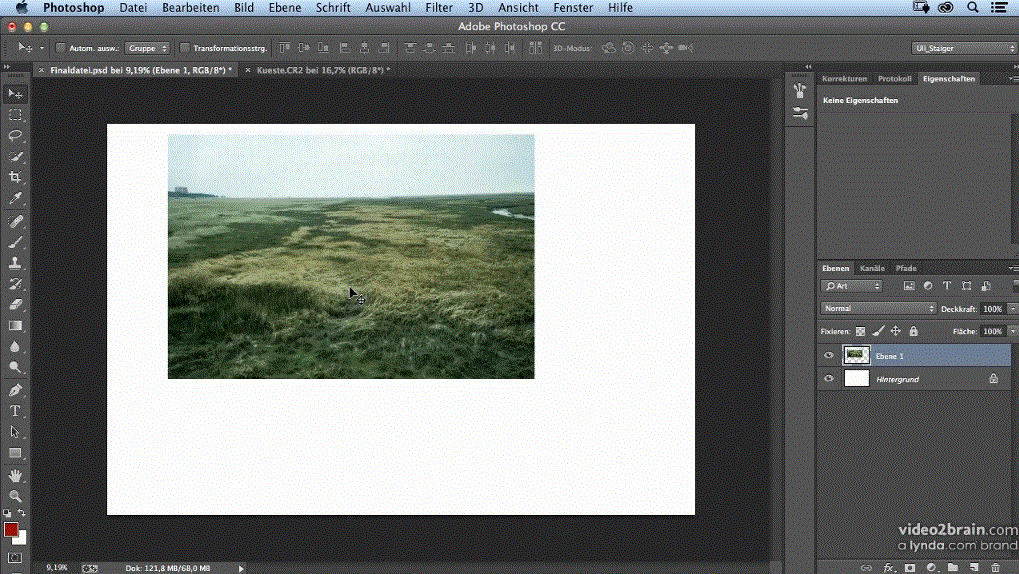1019x574 pixels.
Task: Open the Bearbeiten menu
Action: click(190, 8)
